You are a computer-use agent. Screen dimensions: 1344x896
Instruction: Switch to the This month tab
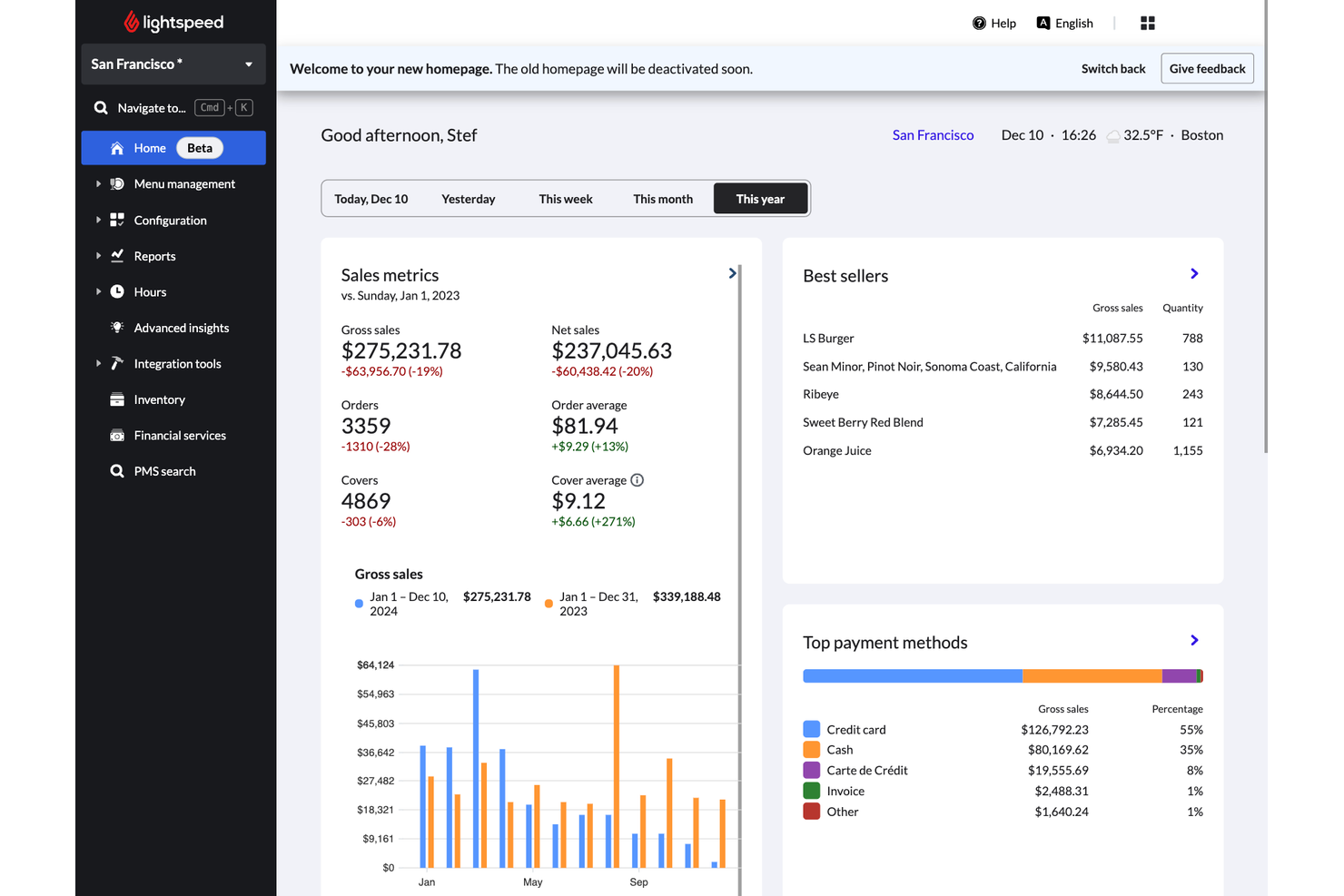pyautogui.click(x=663, y=198)
